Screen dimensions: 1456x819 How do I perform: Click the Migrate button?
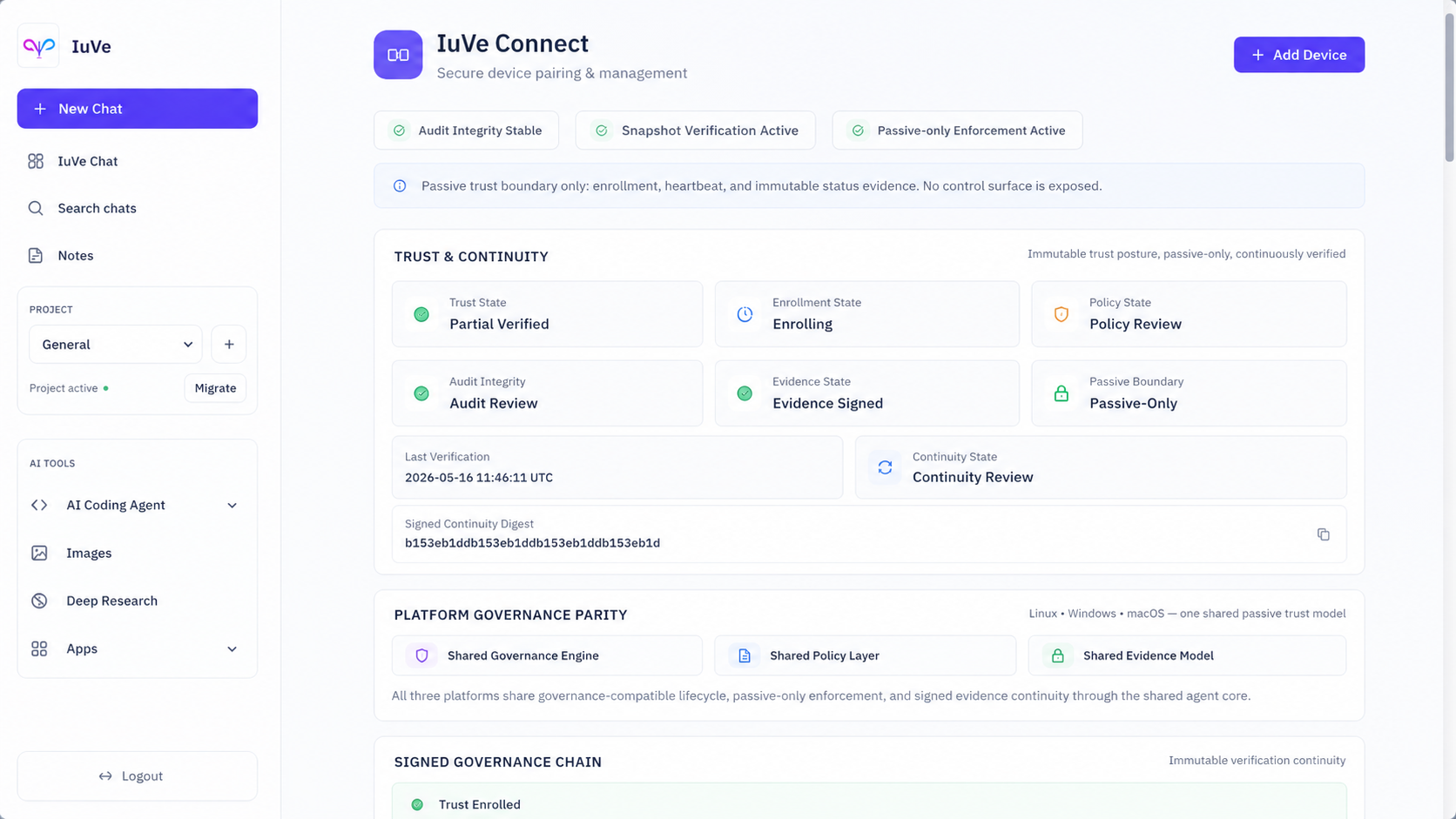point(215,388)
